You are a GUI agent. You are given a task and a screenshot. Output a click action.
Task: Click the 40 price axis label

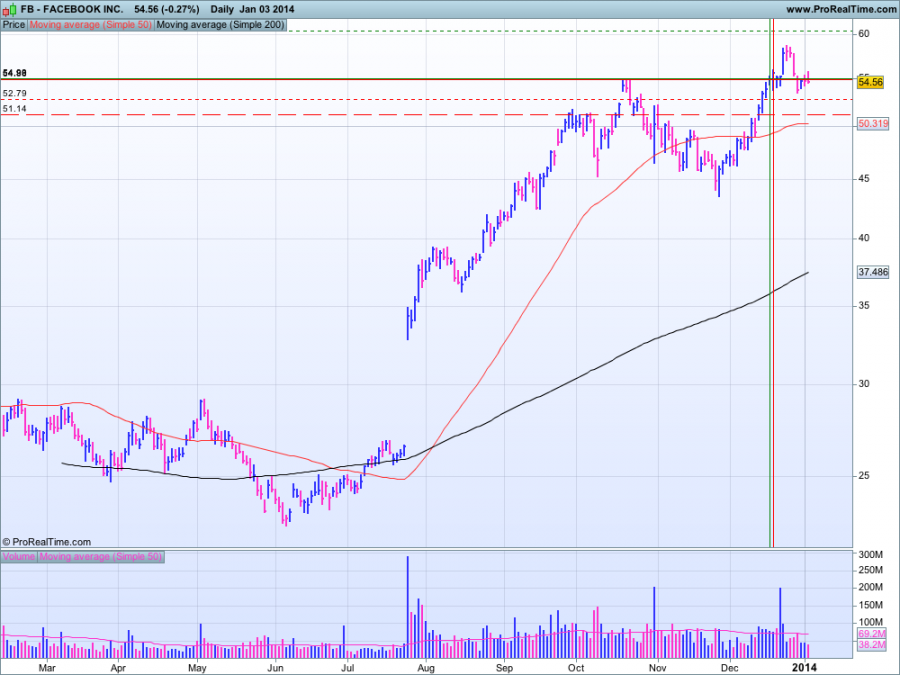[864, 238]
